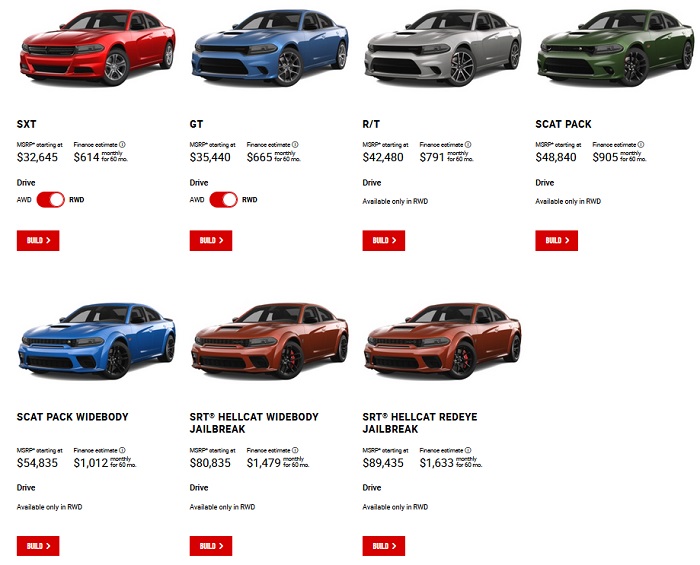Screen dimensions: 700x565
Task: Show R/T finance estimate info tooltip
Action: click(x=468, y=145)
